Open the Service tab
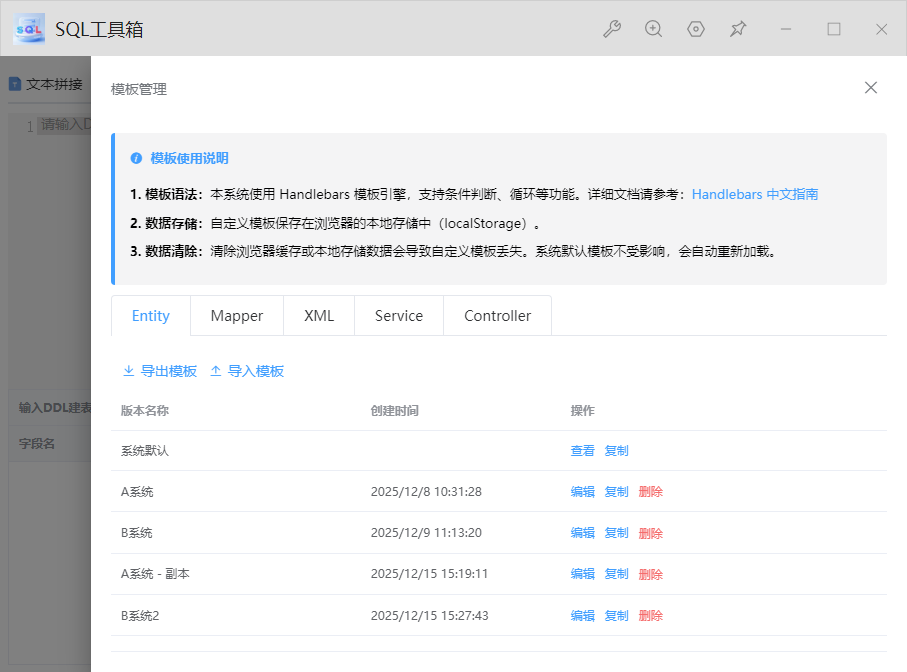The width and height of the screenshot is (907, 672). point(399,316)
